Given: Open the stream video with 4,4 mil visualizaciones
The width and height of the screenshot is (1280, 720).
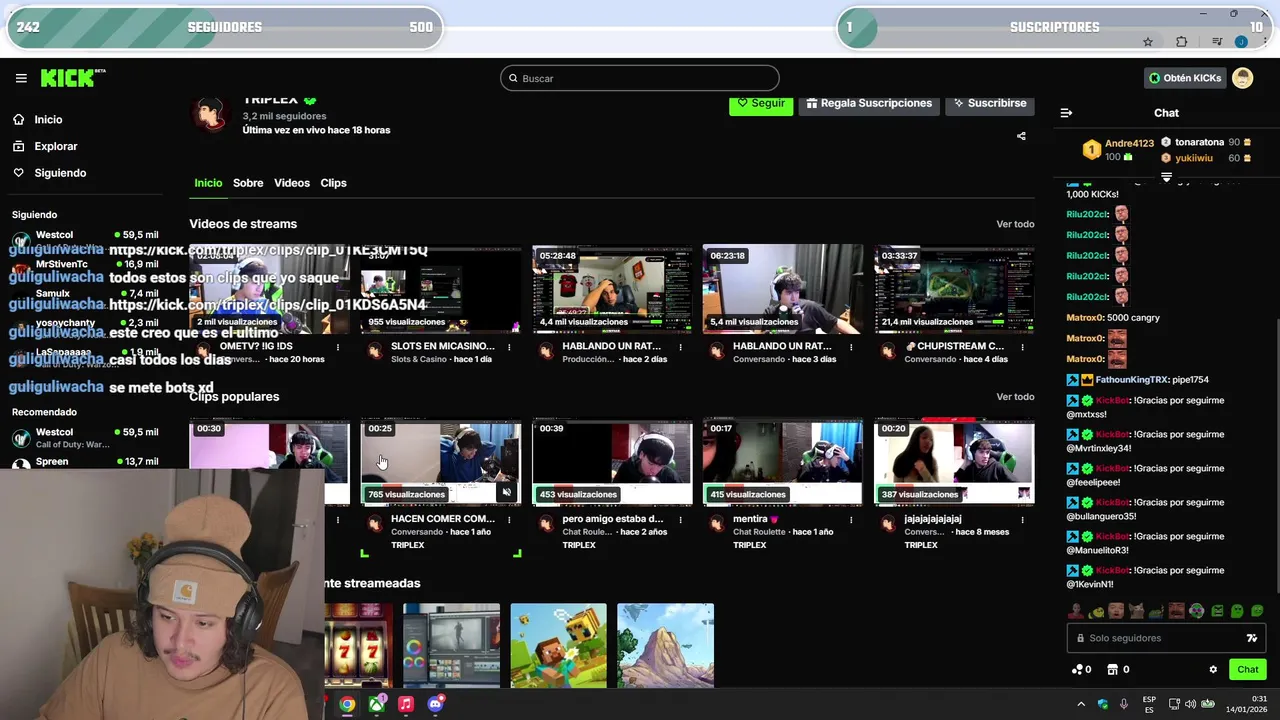Looking at the screenshot, I should pyautogui.click(x=612, y=289).
